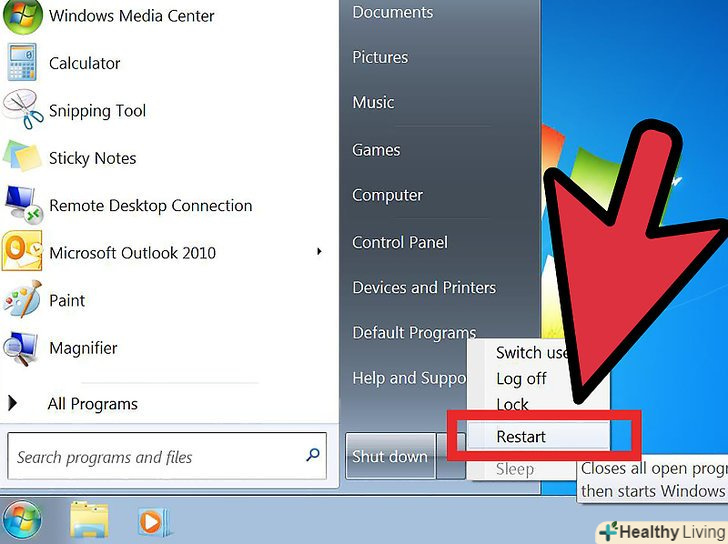728x544 pixels.
Task: Expand All Programs arrow
Action: click(13, 403)
